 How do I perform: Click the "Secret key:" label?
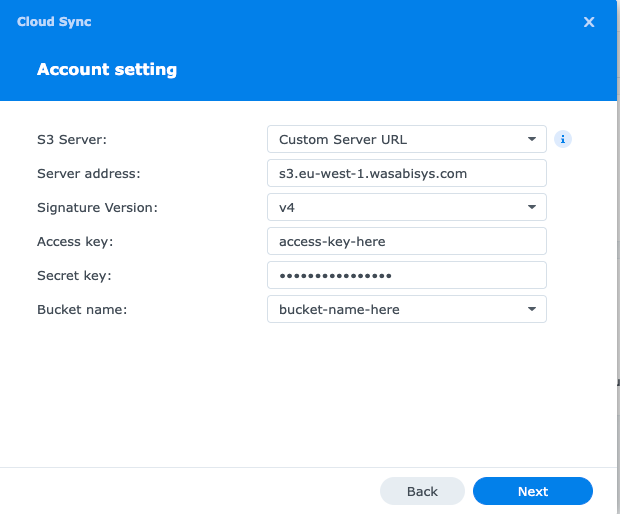coord(74,275)
